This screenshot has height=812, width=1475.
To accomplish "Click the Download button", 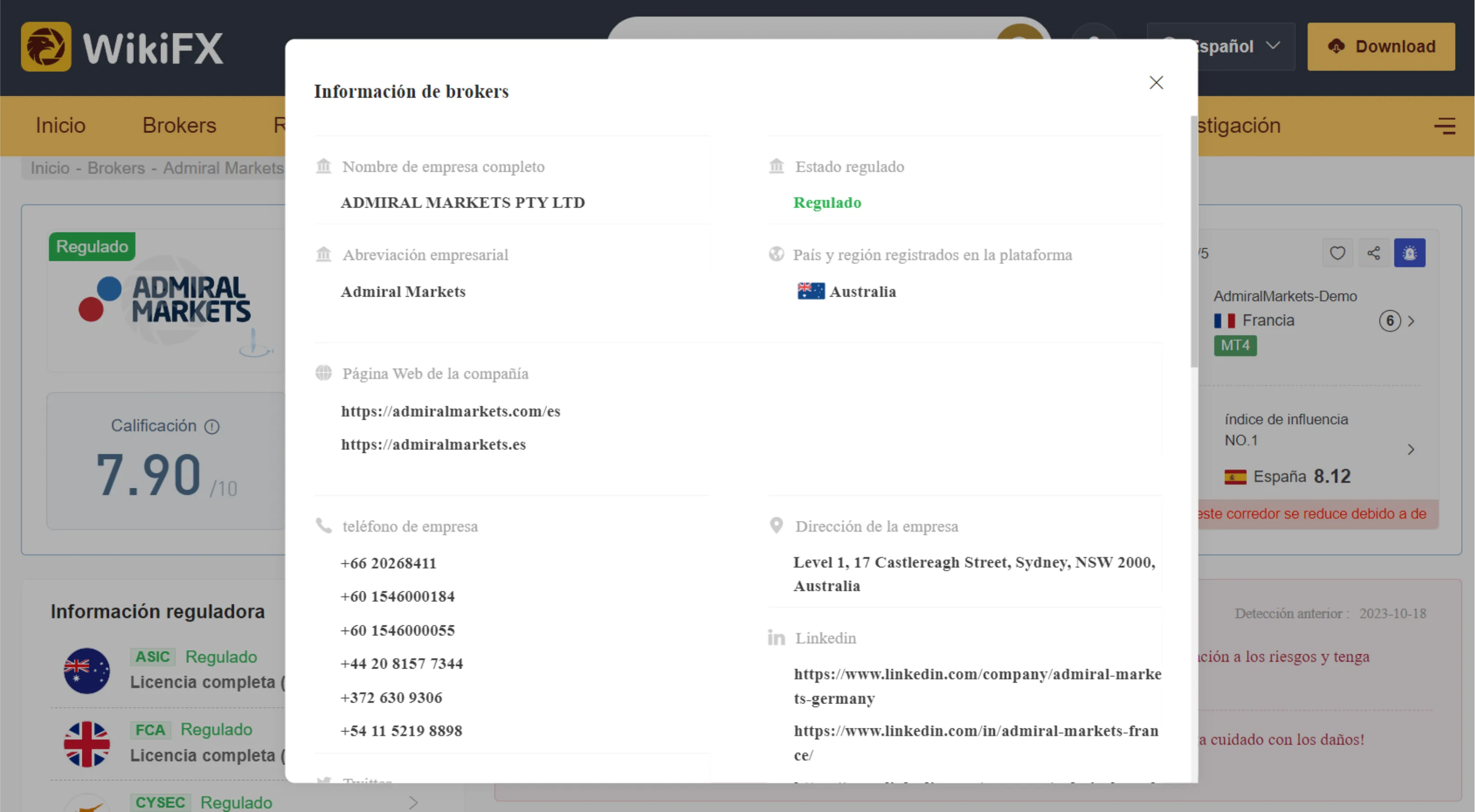I will pos(1381,47).
